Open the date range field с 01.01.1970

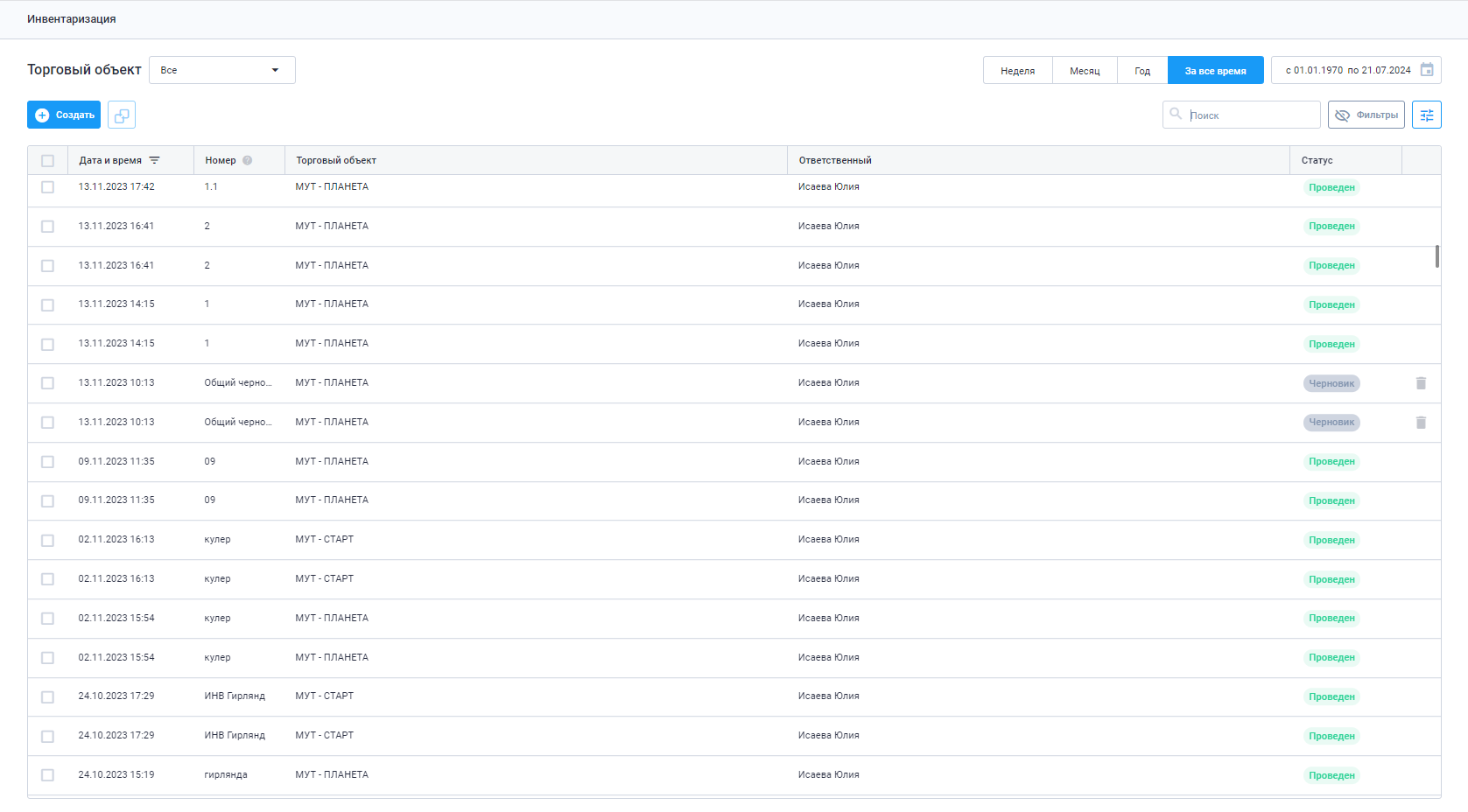tap(1347, 70)
